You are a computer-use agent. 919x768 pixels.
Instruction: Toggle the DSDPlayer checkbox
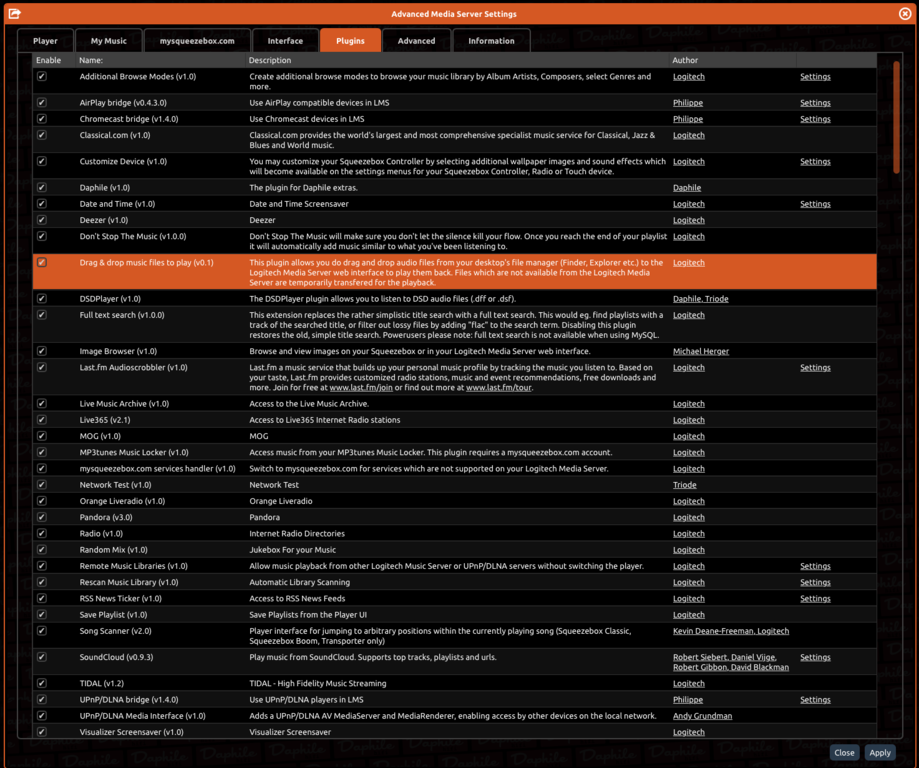click(x=42, y=298)
